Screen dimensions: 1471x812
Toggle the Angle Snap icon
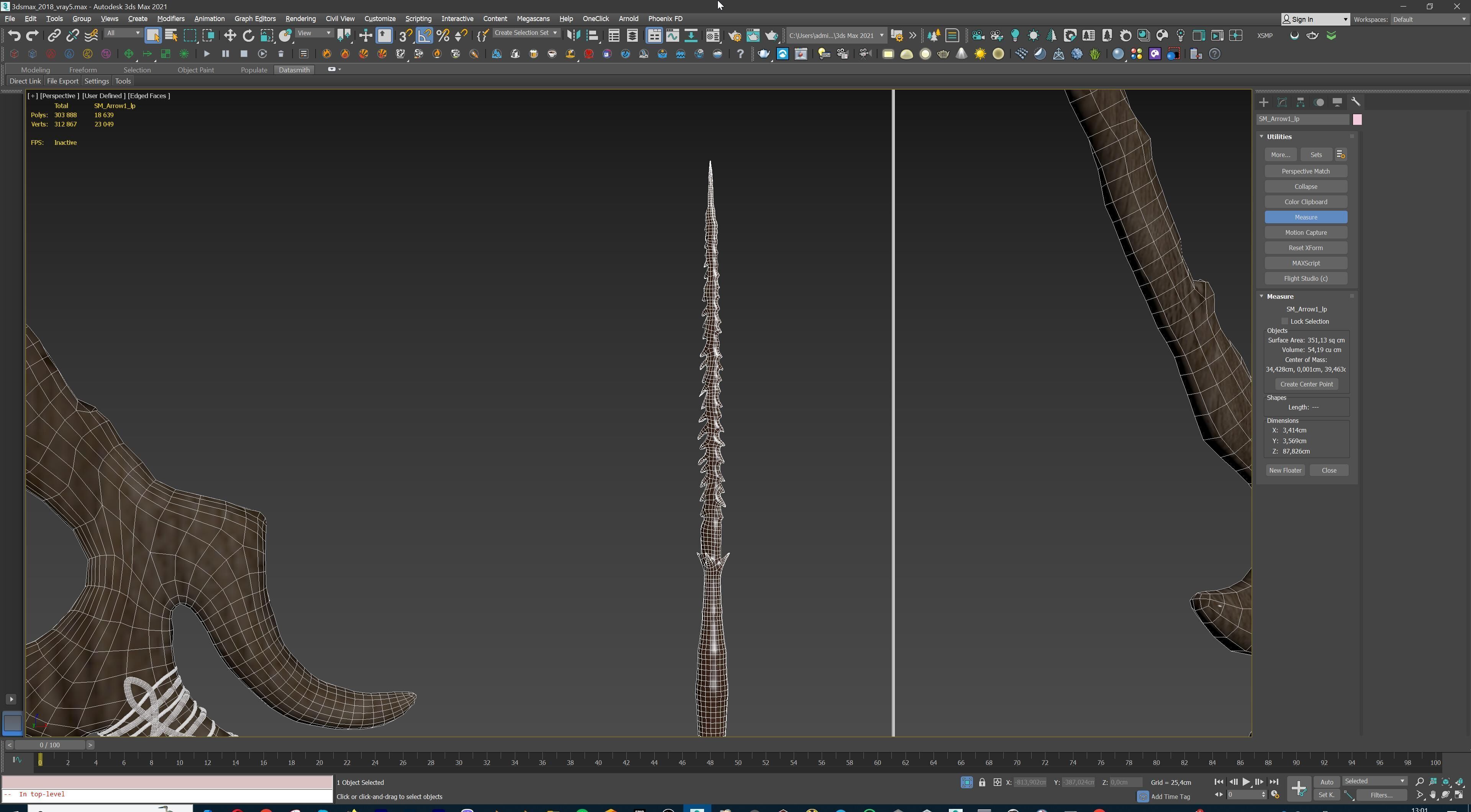[424, 35]
